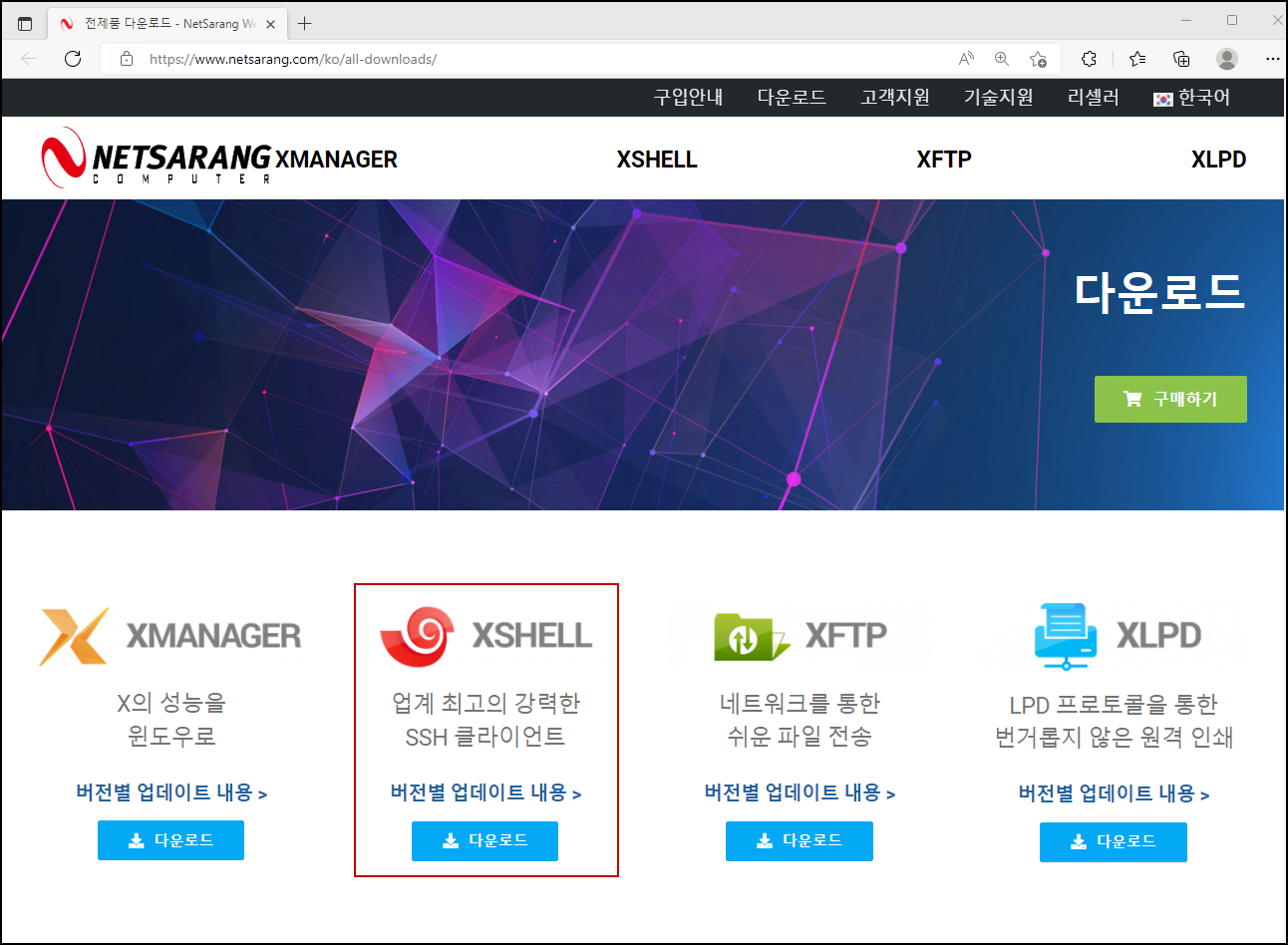The height and width of the screenshot is (945, 1288).
Task: Go to XMANAGER in main navigation
Action: tap(336, 159)
